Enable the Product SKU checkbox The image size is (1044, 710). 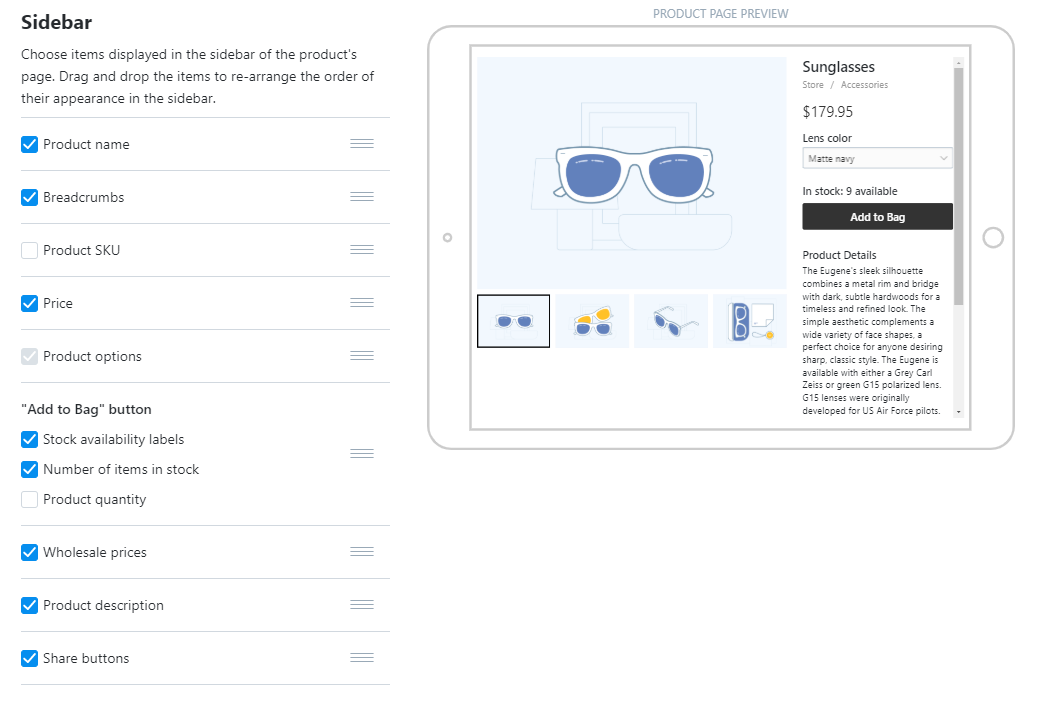[29, 250]
